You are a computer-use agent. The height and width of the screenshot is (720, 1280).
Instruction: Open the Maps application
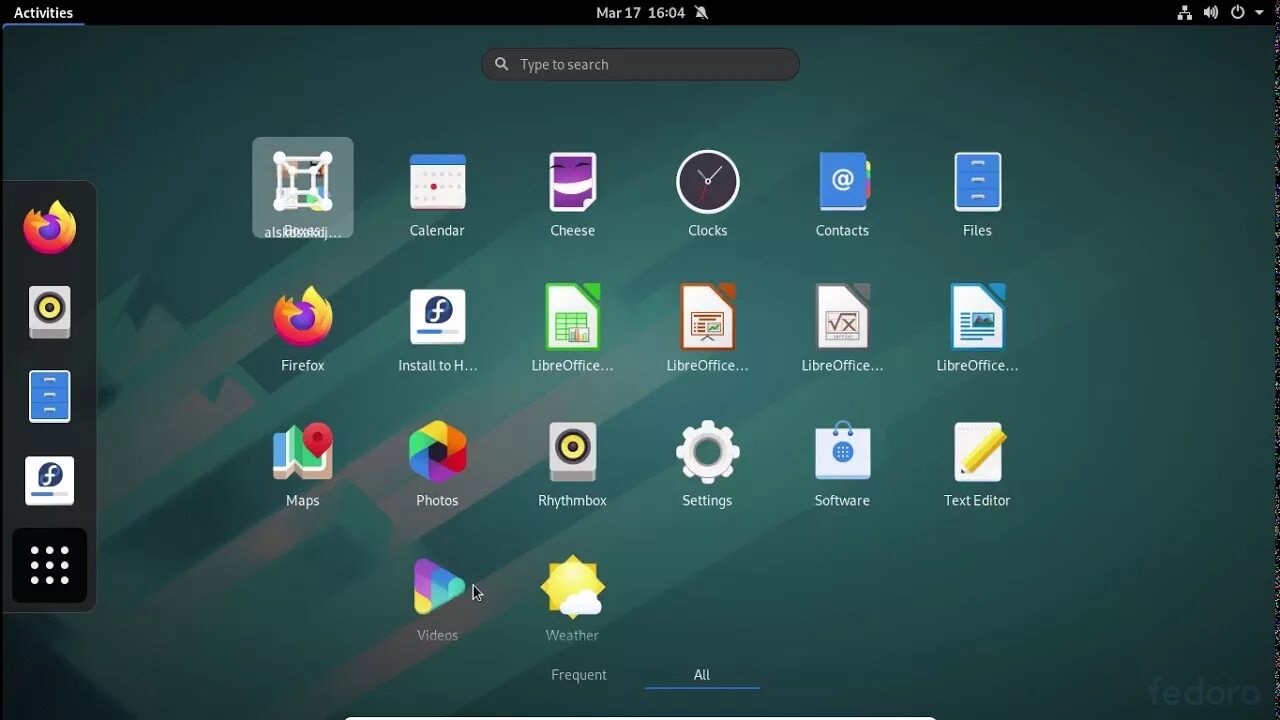pos(302,452)
